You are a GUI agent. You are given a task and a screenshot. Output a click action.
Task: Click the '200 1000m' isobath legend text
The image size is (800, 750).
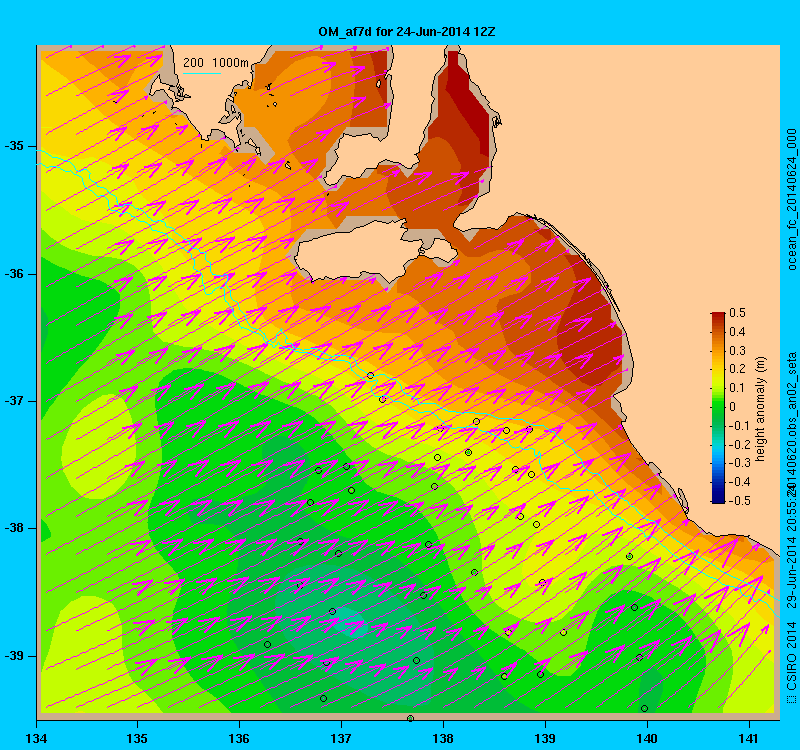click(x=216, y=63)
